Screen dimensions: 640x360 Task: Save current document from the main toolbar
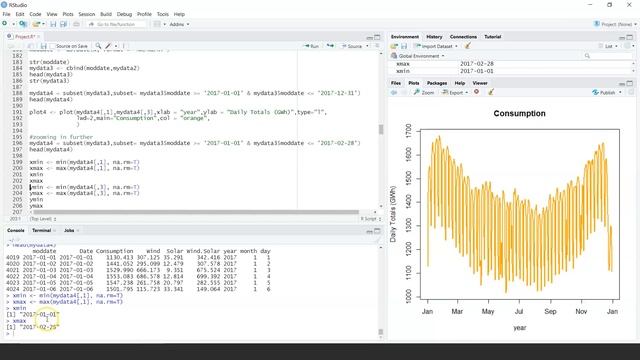(x=53, y=24)
